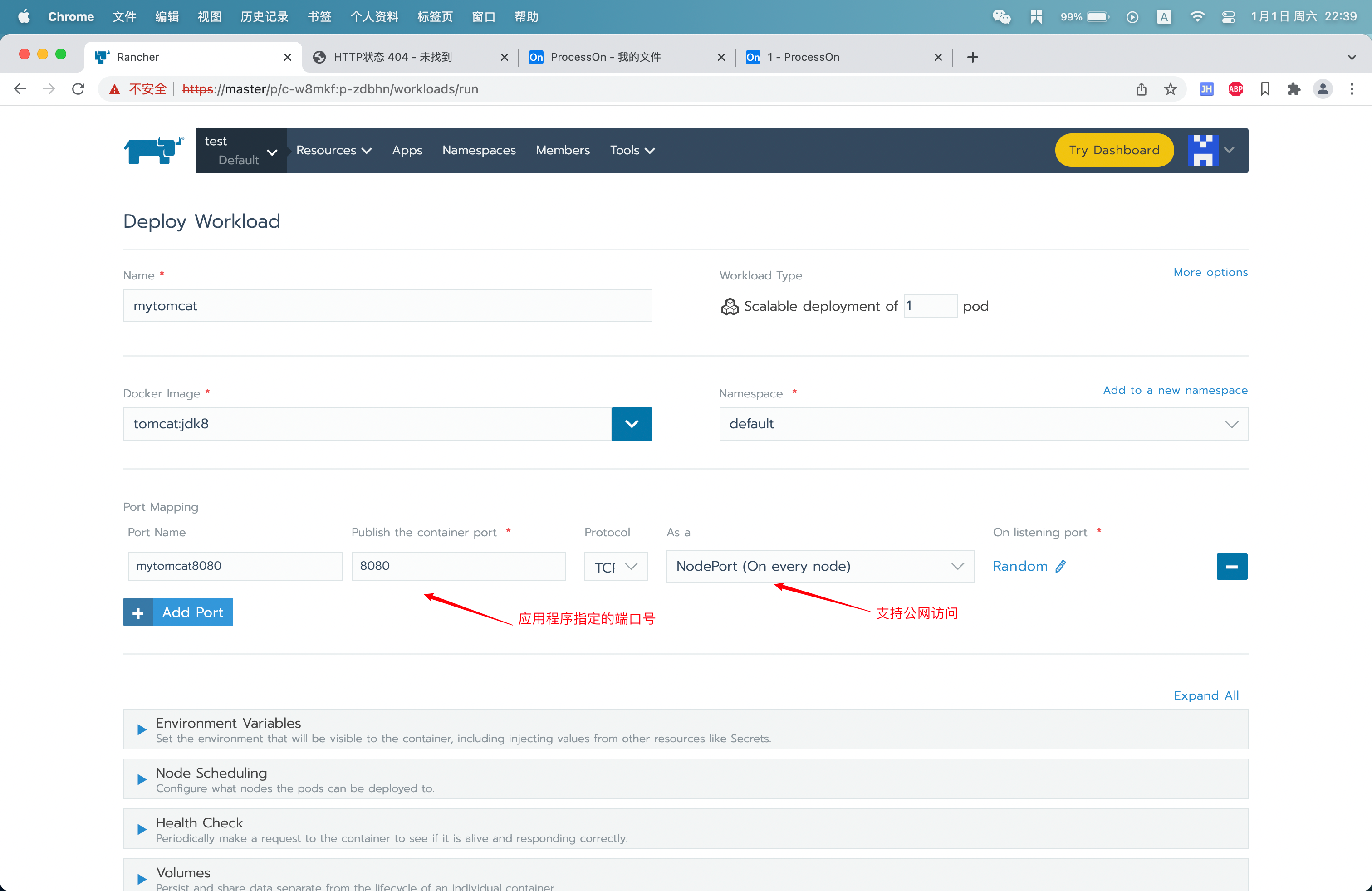Open the Namespace default dropdown

coord(983,424)
